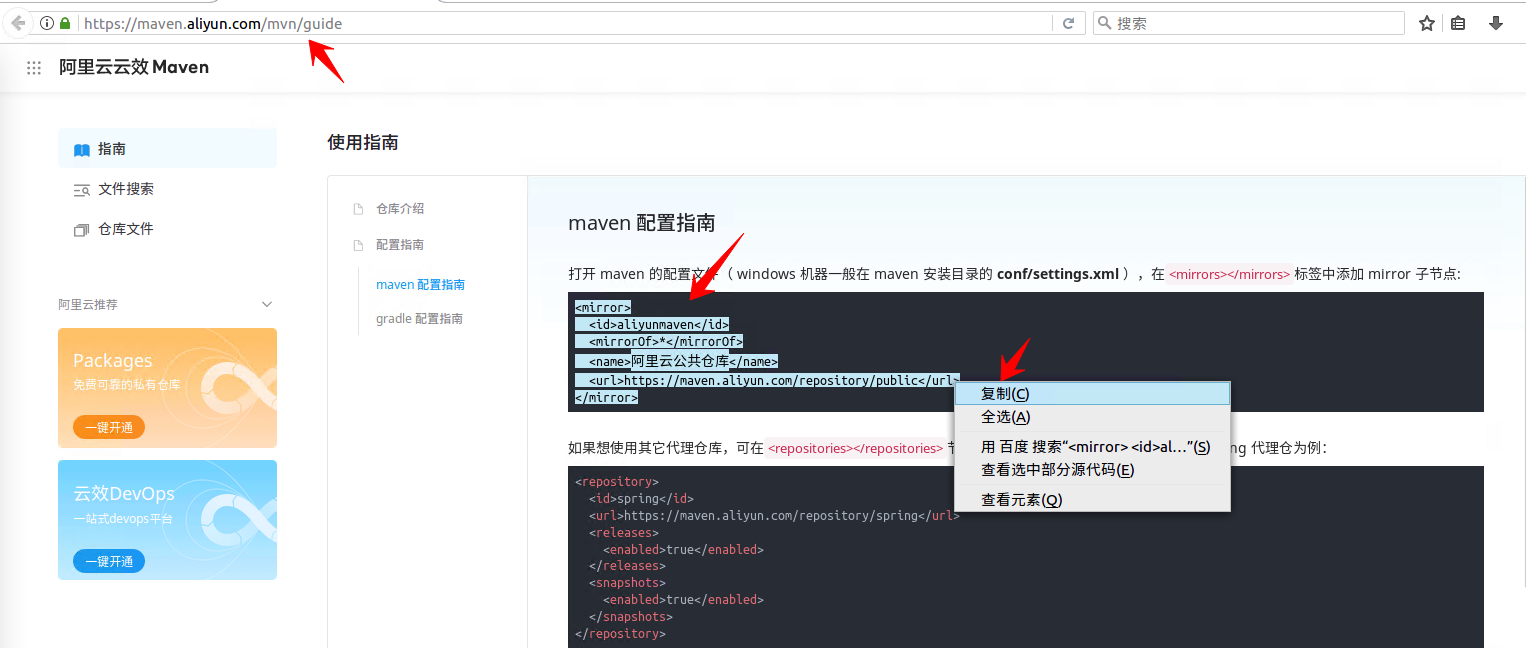
Task: Open the downloads arrow icon
Action: click(1496, 23)
